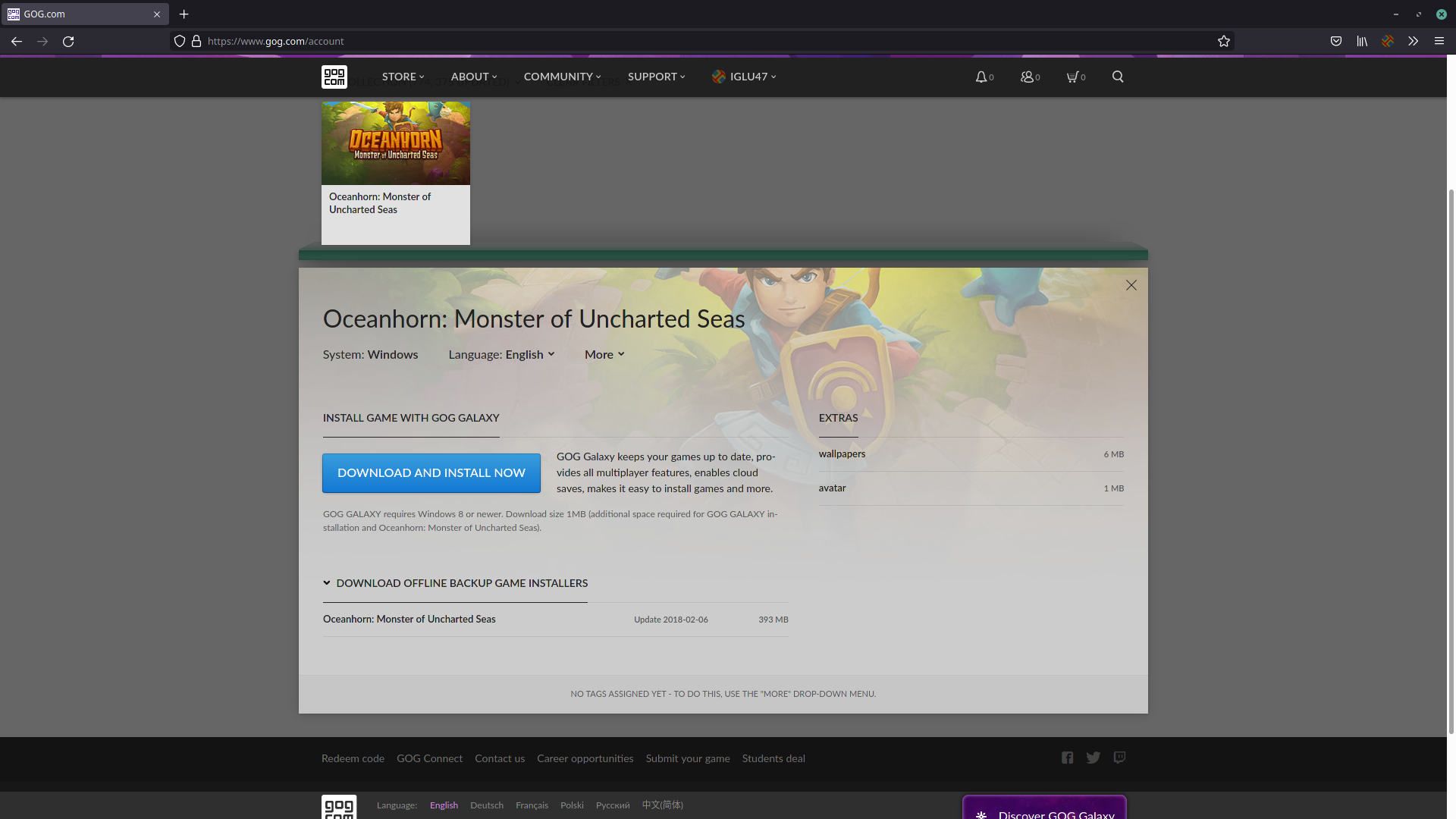
Task: Click the Redeem code footer link
Action: pos(353,758)
